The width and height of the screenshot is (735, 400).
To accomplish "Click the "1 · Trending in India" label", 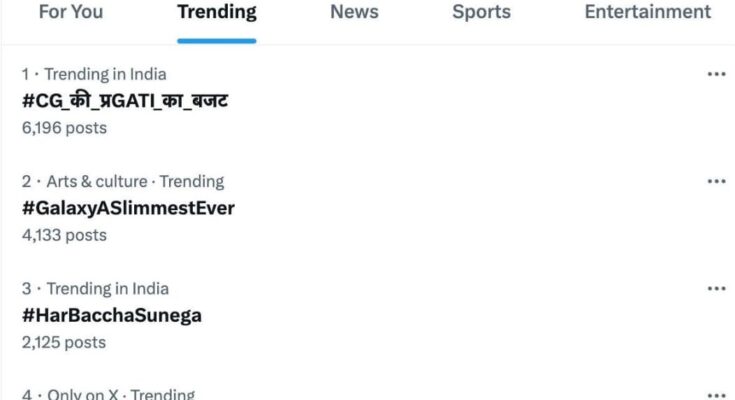I will point(94,74).
